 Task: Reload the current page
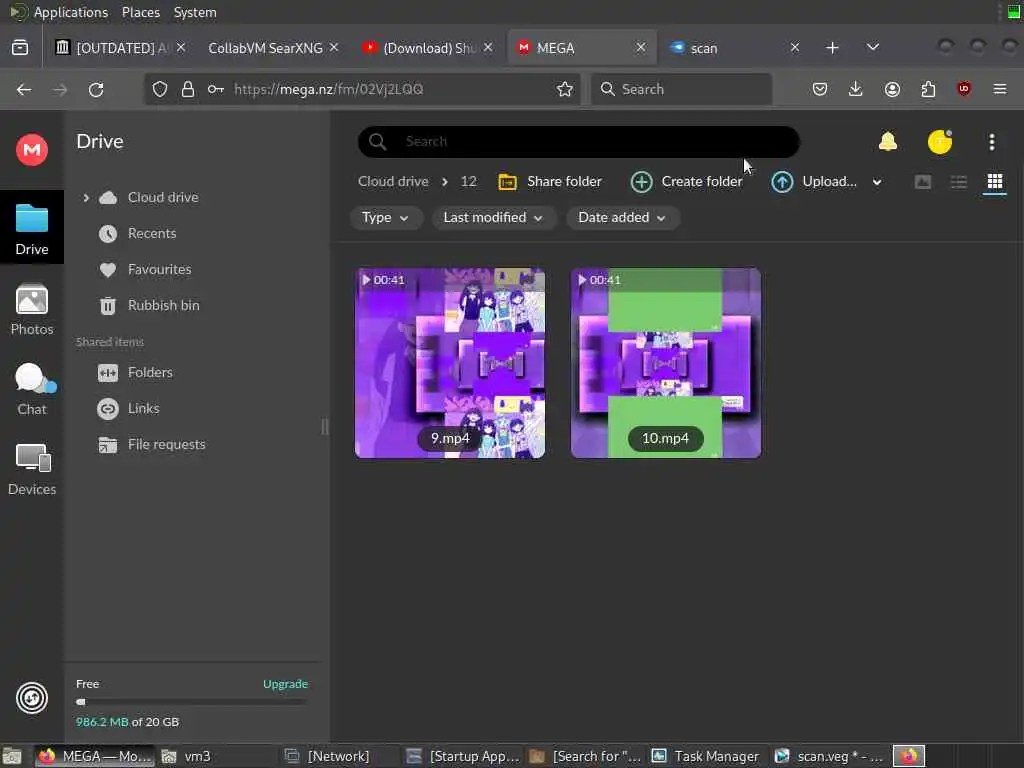click(96, 89)
